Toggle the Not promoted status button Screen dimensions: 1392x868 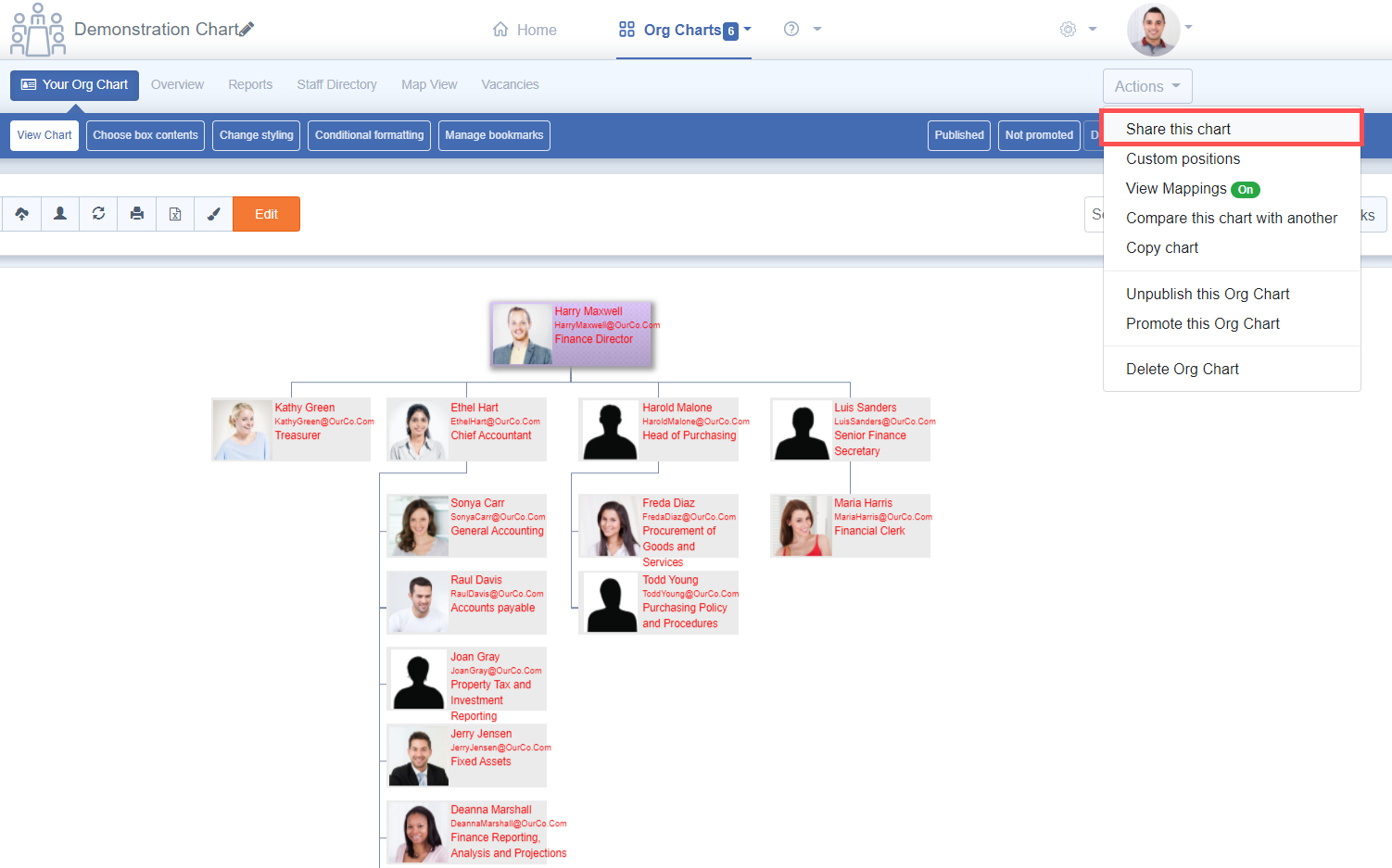tap(1039, 135)
